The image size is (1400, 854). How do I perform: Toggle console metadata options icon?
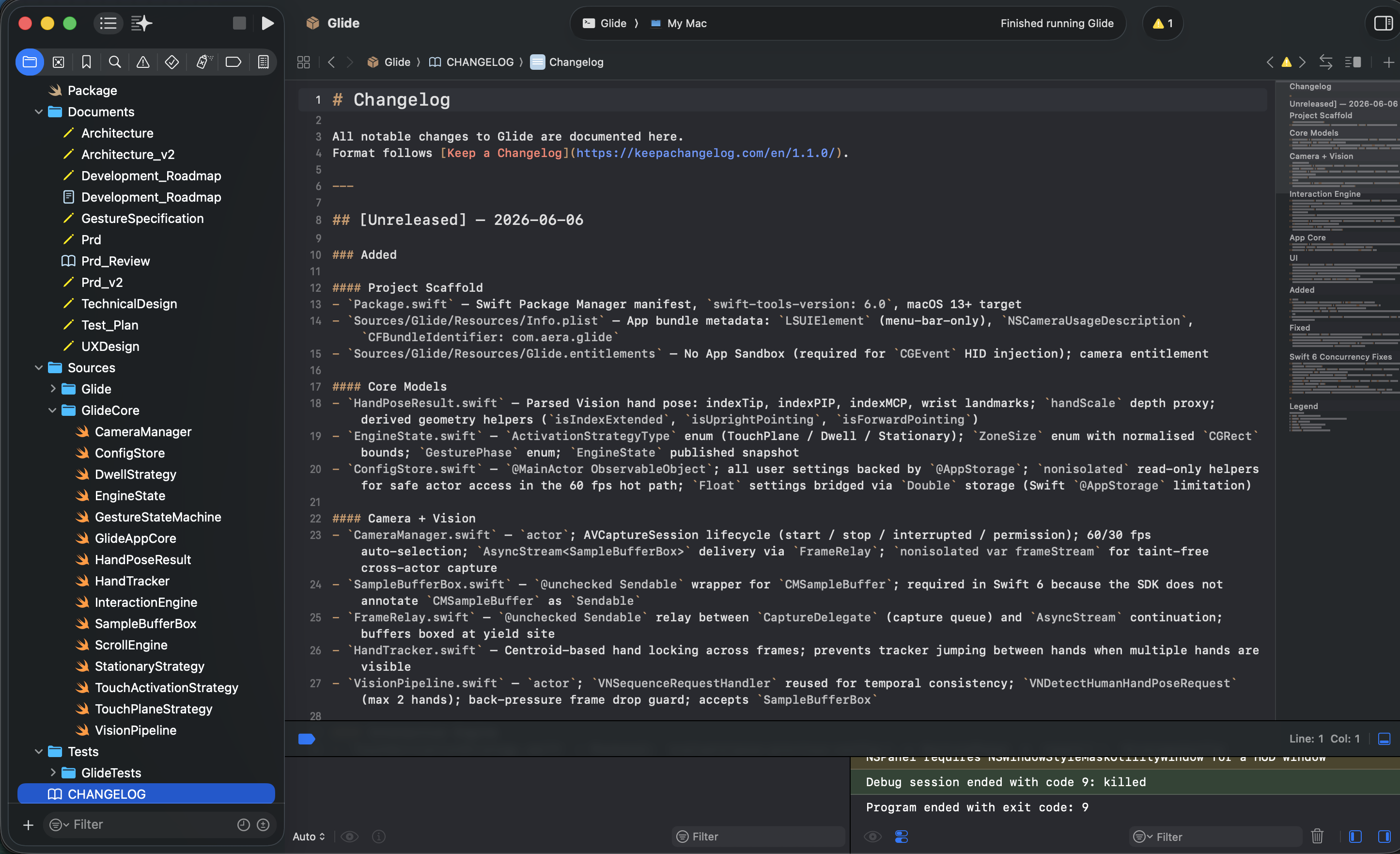tap(902, 837)
